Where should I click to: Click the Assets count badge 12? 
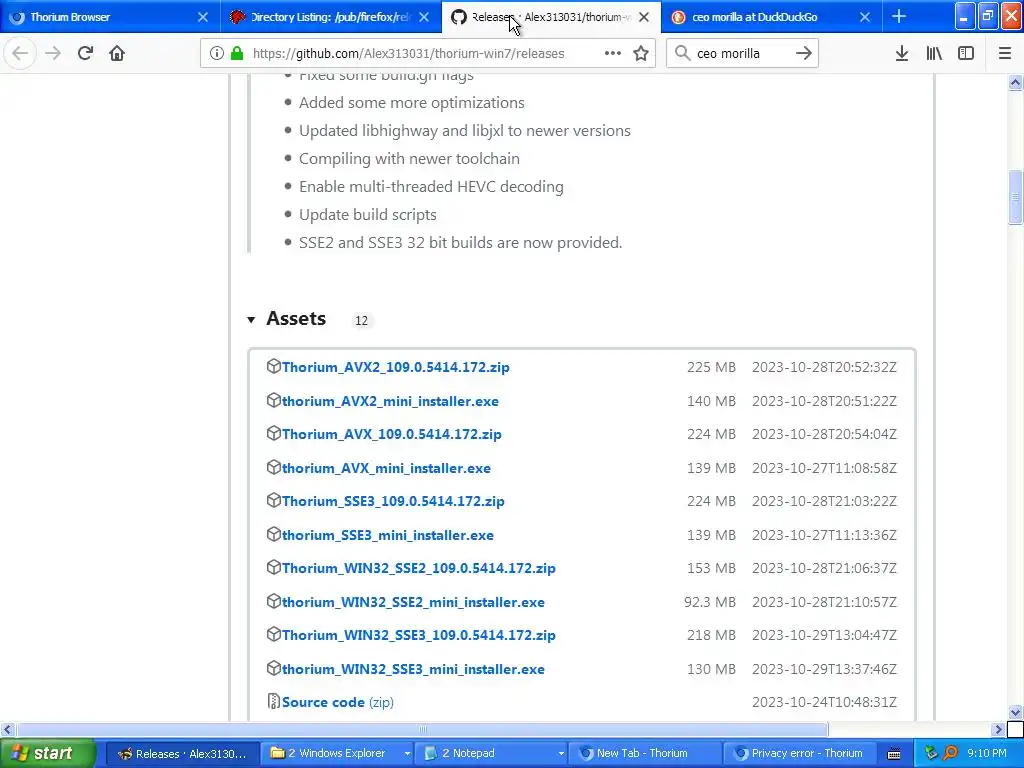coord(361,320)
